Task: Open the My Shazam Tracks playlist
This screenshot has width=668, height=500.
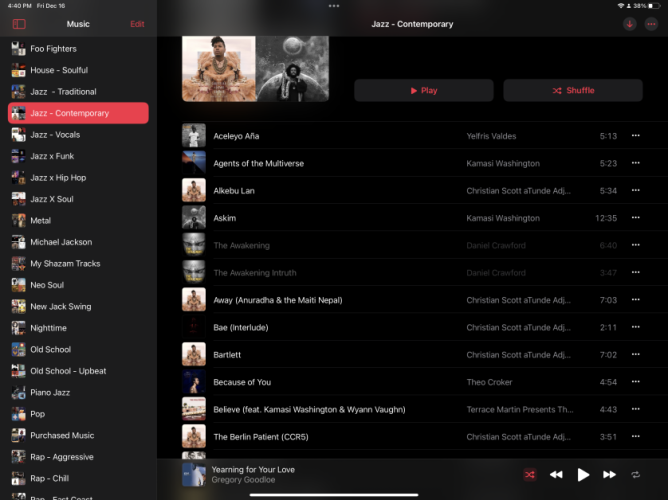Action: [78, 264]
